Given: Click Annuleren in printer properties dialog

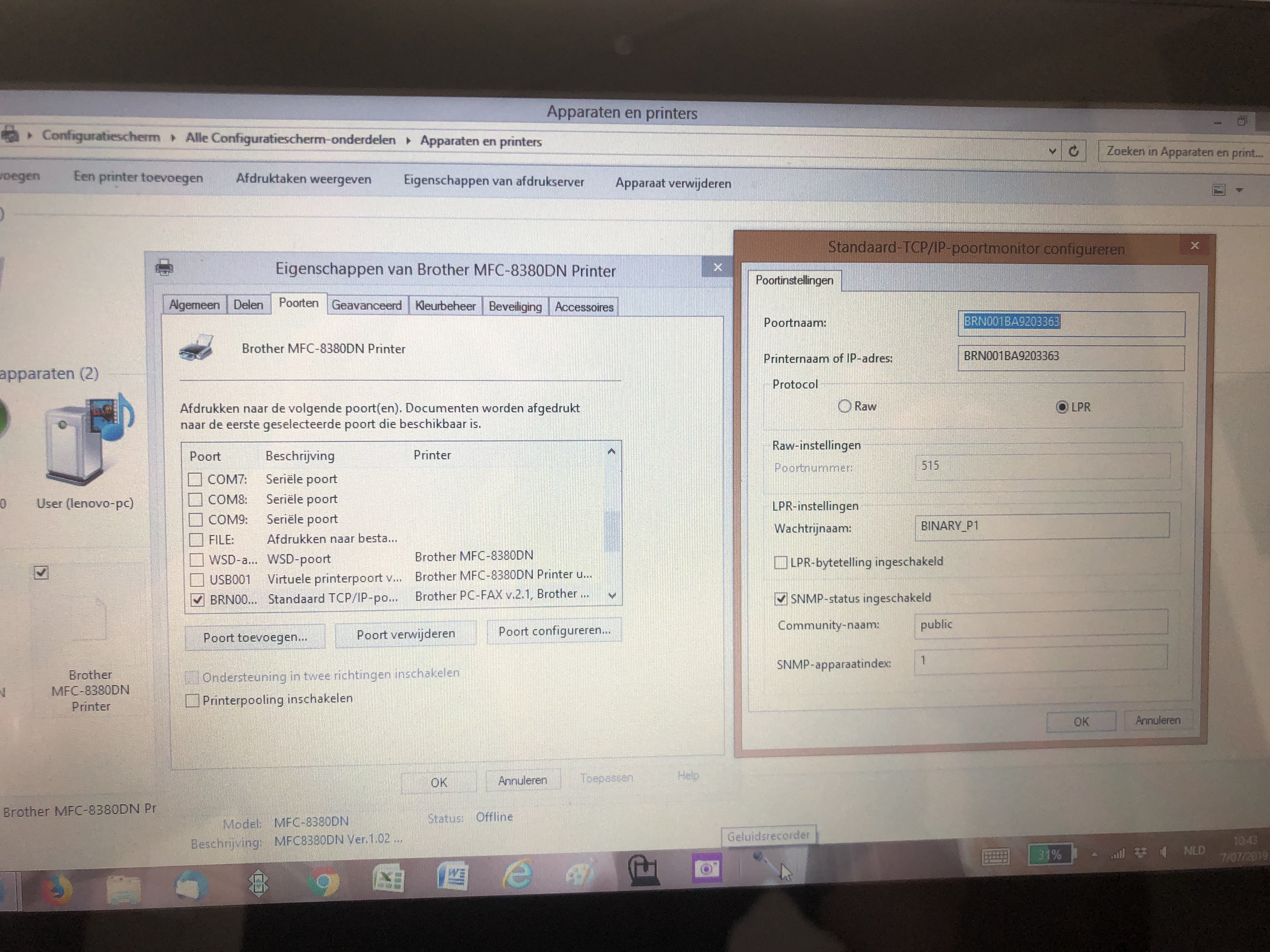Looking at the screenshot, I should pos(523,780).
